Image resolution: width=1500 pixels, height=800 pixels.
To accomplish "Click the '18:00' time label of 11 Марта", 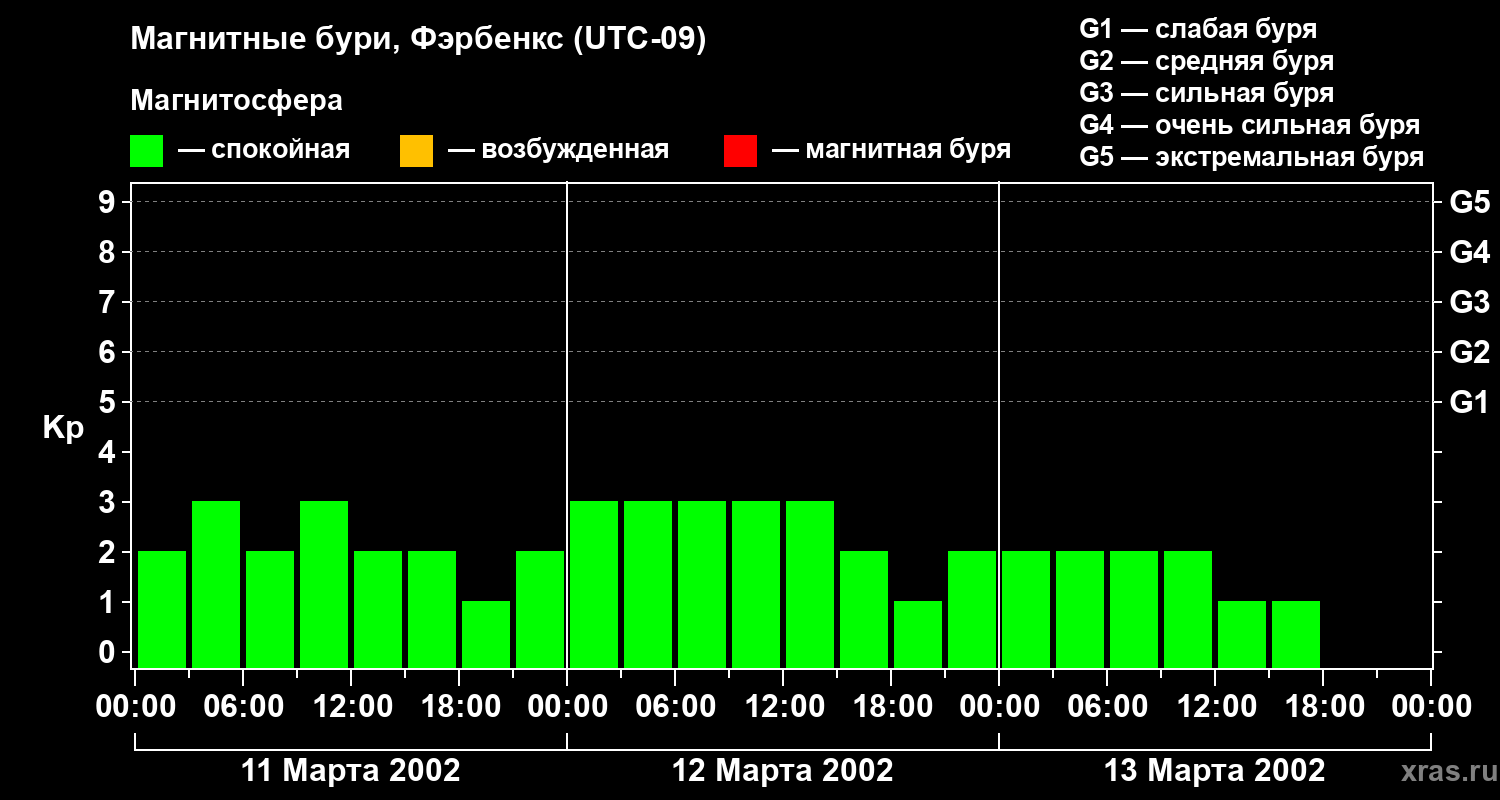I will point(459,707).
